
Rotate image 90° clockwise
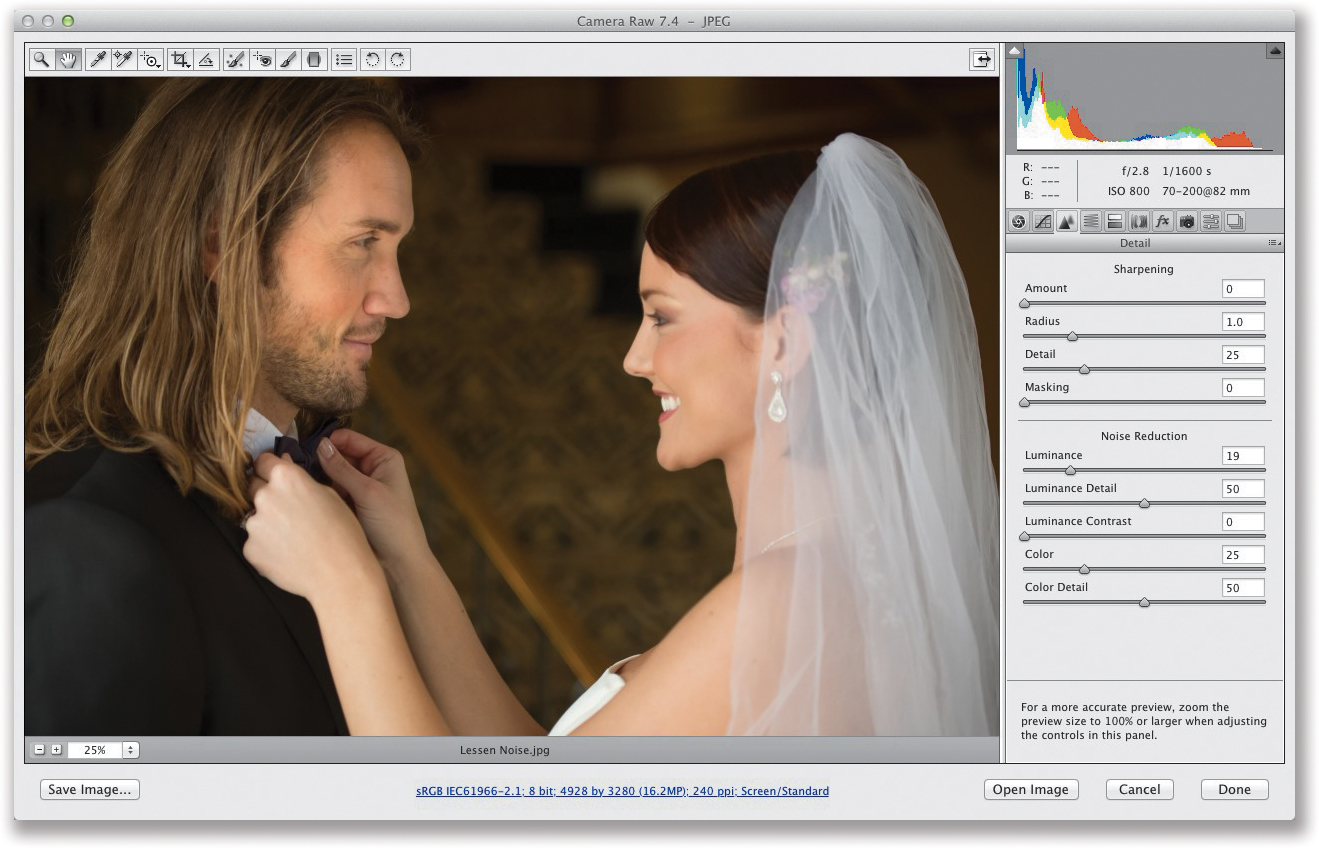(x=398, y=60)
